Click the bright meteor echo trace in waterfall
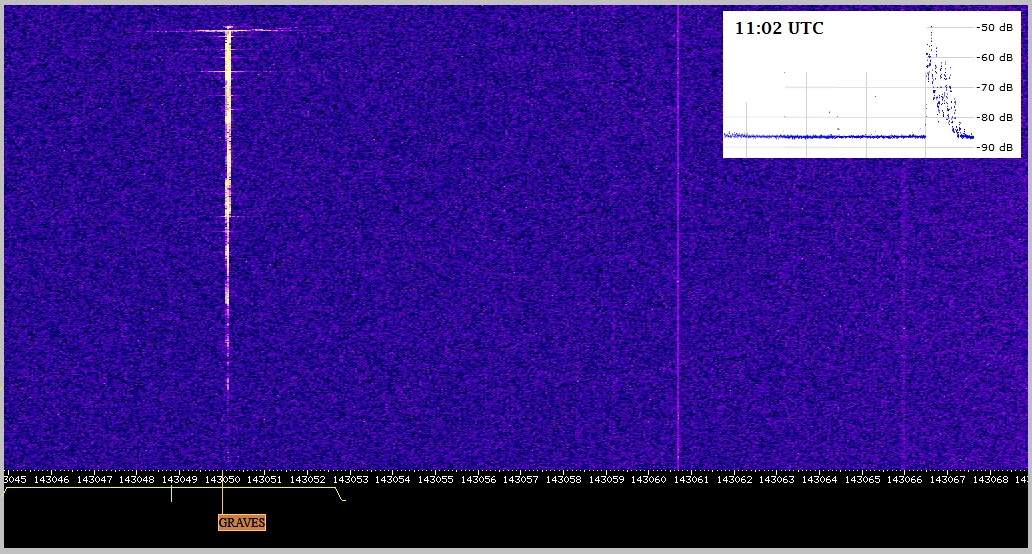The width and height of the screenshot is (1032, 554). click(228, 164)
